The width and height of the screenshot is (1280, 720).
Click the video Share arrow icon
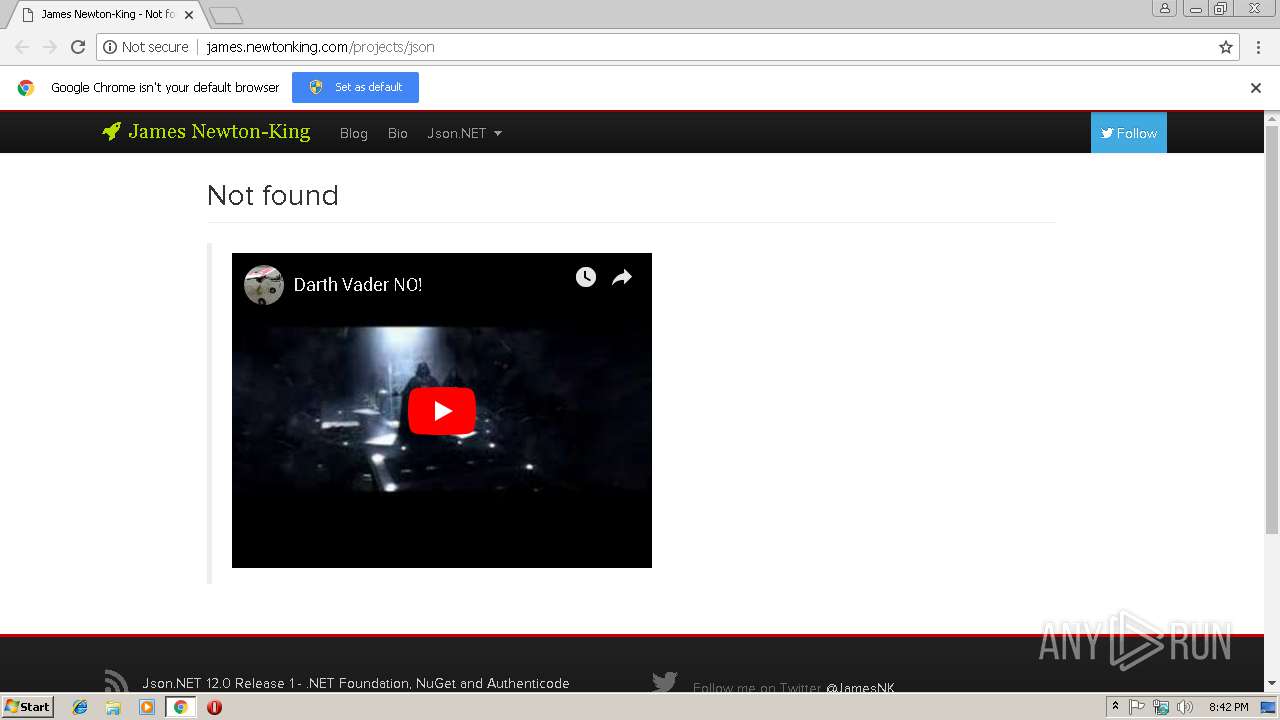click(622, 277)
